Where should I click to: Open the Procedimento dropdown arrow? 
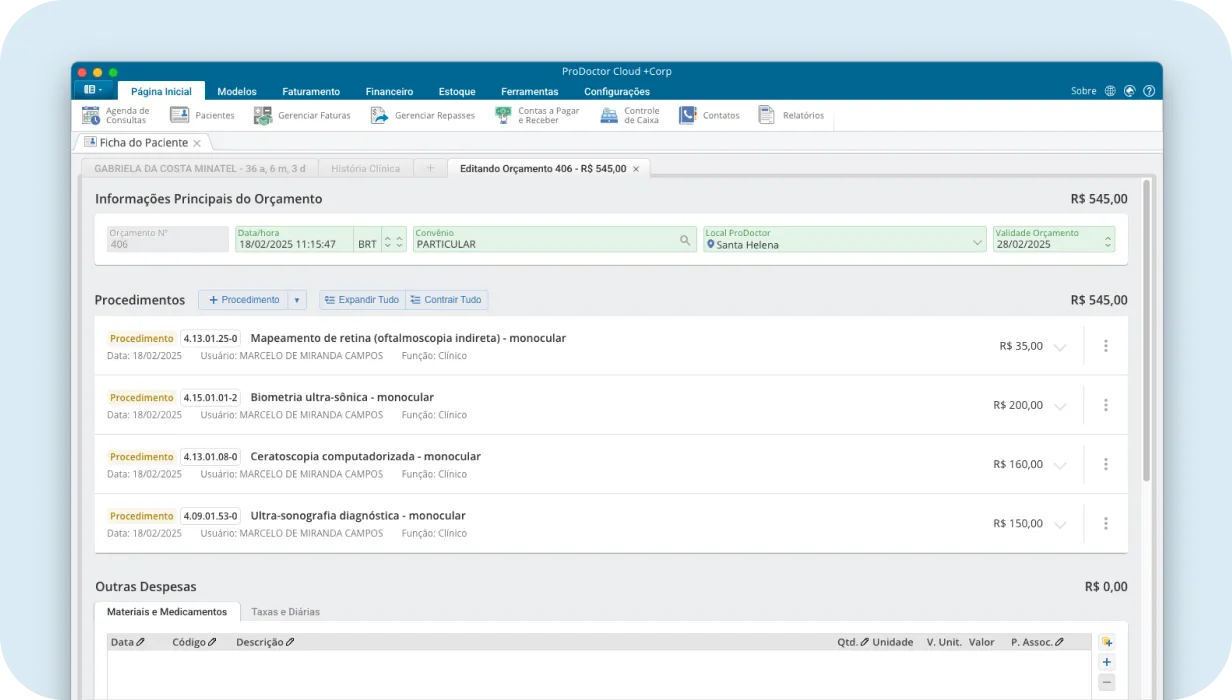pos(298,300)
